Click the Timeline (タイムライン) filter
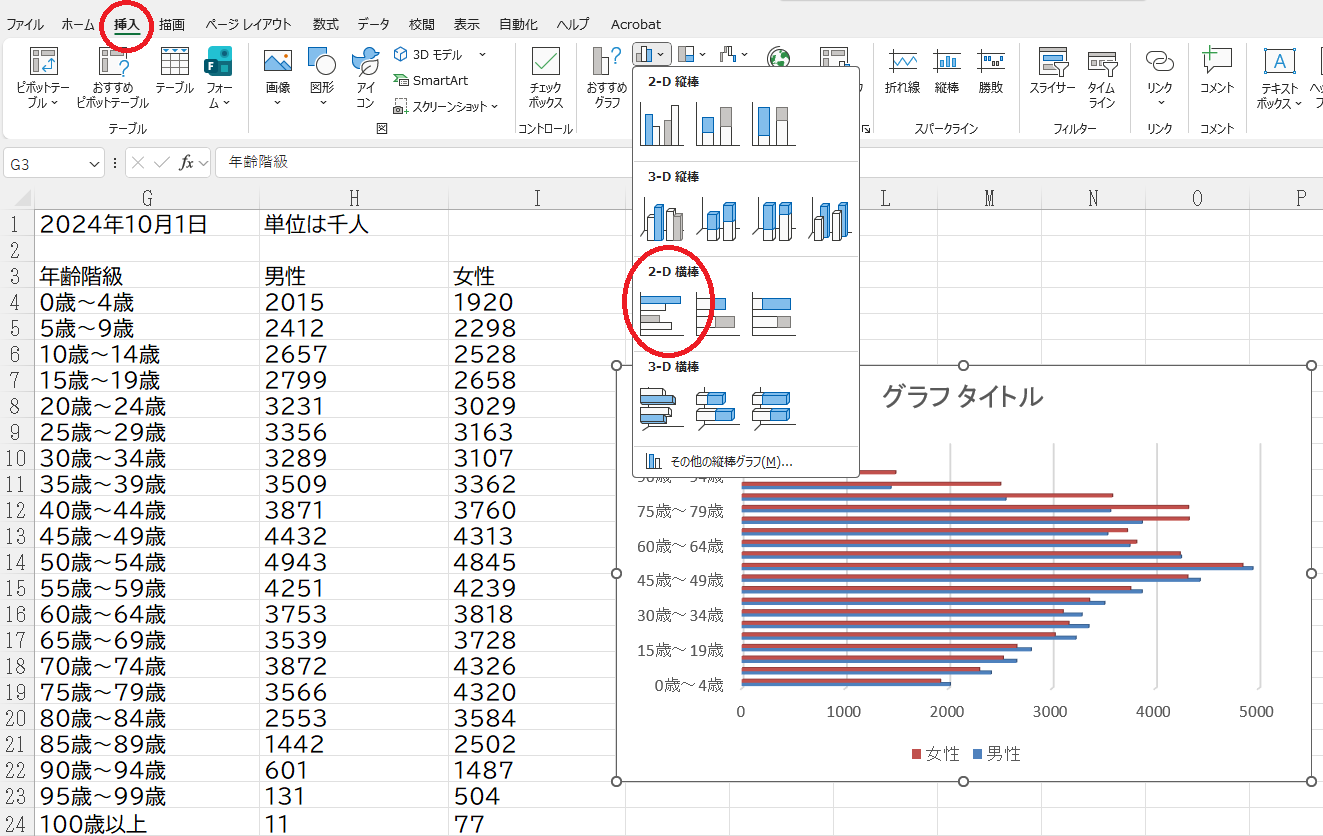Viewport: 1323px width, 836px height. (x=1102, y=77)
